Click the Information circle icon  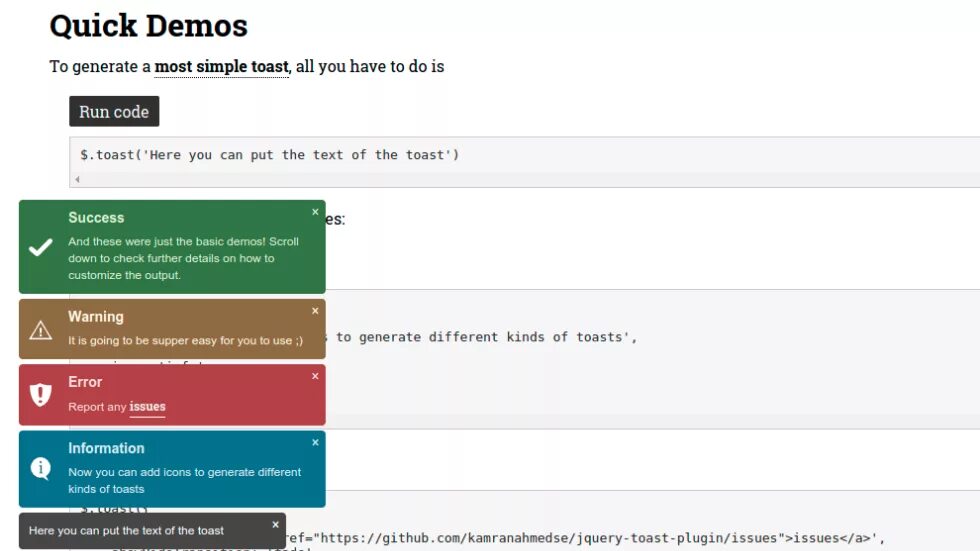click(41, 468)
